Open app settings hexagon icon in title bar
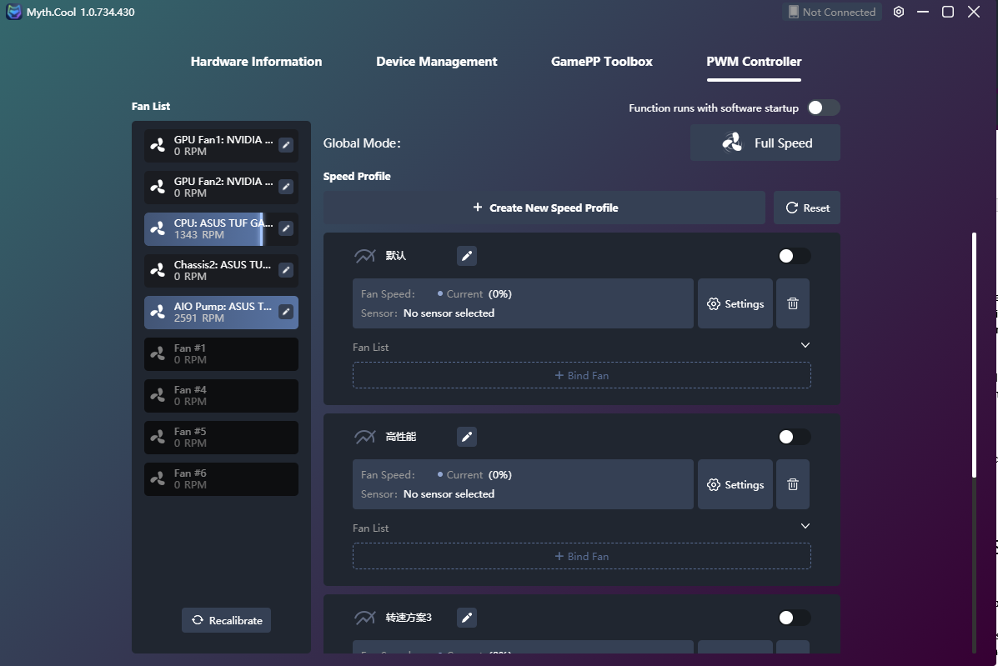Image resolution: width=999 pixels, height=666 pixels. pyautogui.click(x=898, y=12)
